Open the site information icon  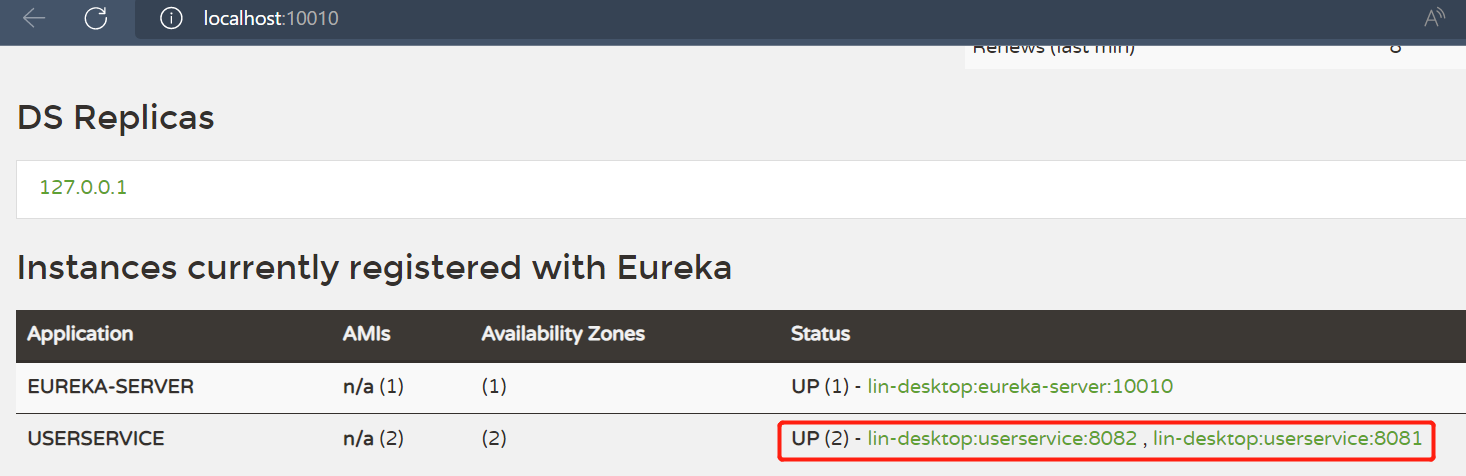click(171, 18)
